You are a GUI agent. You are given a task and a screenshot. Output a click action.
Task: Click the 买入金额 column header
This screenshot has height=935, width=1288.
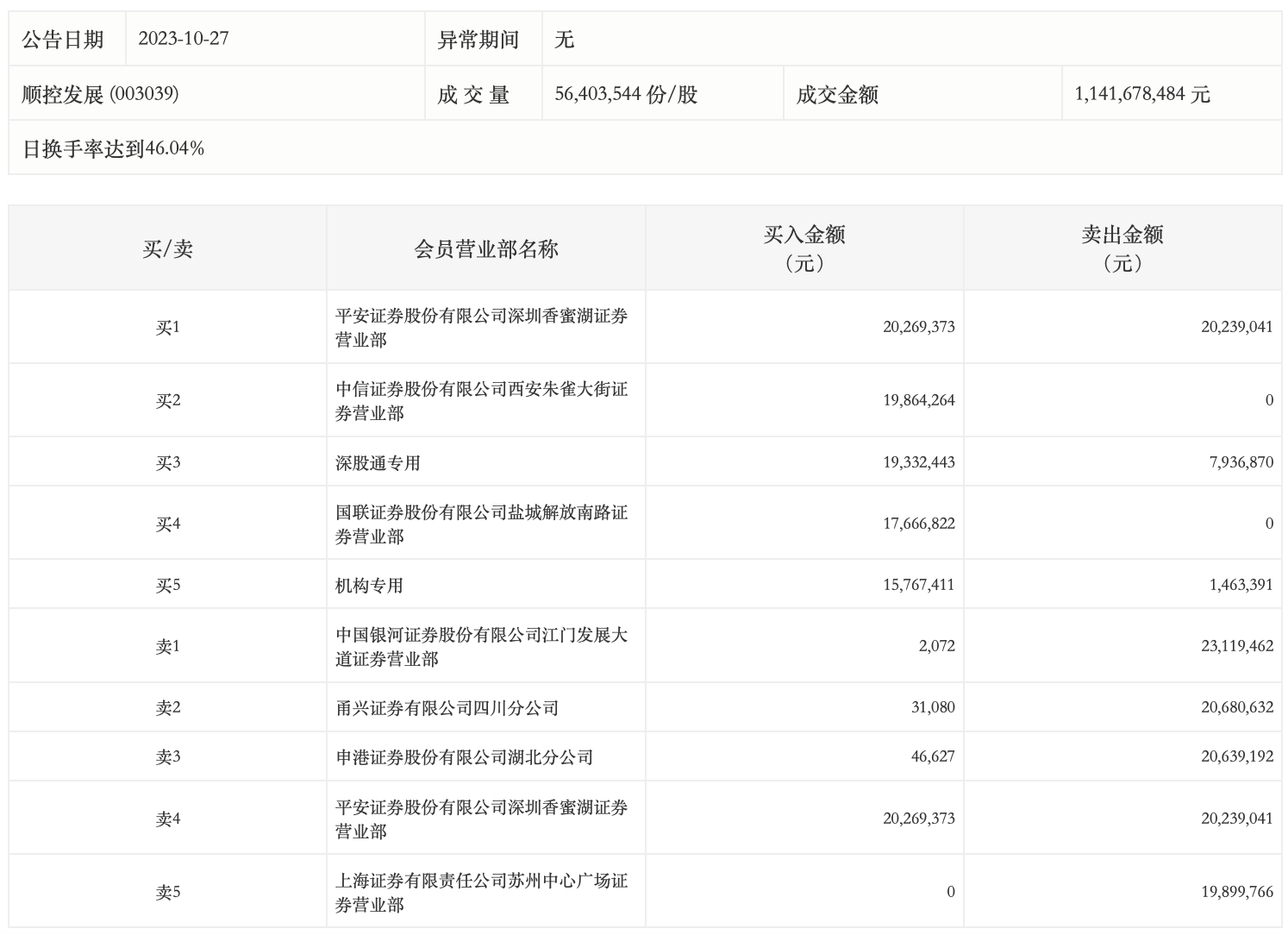[x=803, y=248]
